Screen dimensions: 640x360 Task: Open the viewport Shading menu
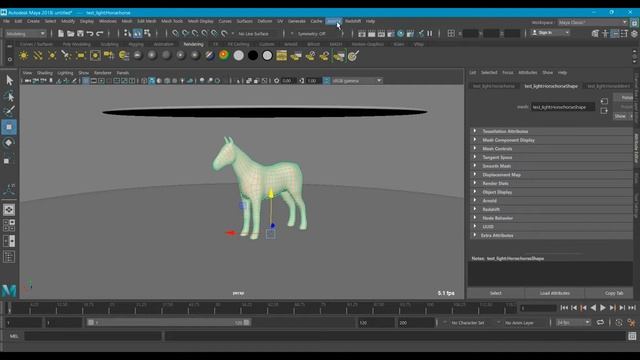pyautogui.click(x=45, y=73)
